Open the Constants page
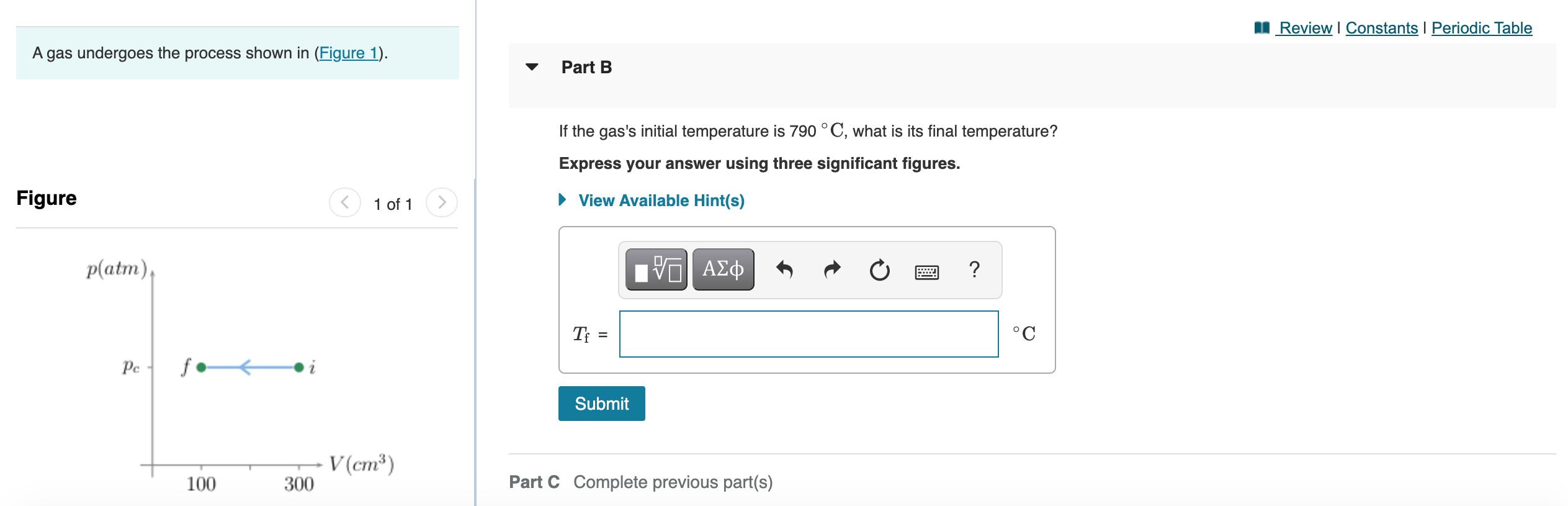Screen dimensions: 1568x506 pyautogui.click(x=1381, y=28)
